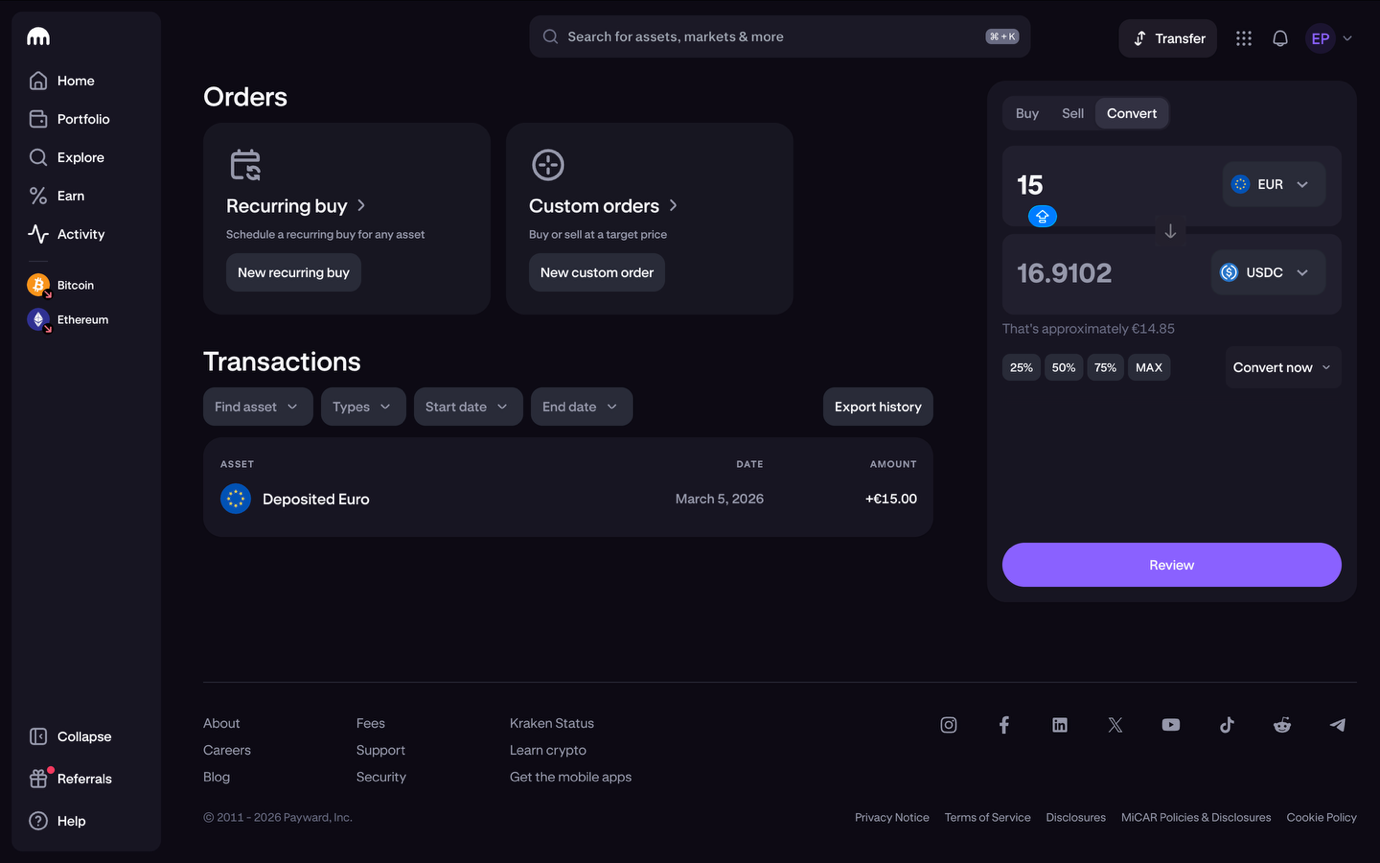
Task: Open the apps grid menu icon
Action: [1244, 38]
